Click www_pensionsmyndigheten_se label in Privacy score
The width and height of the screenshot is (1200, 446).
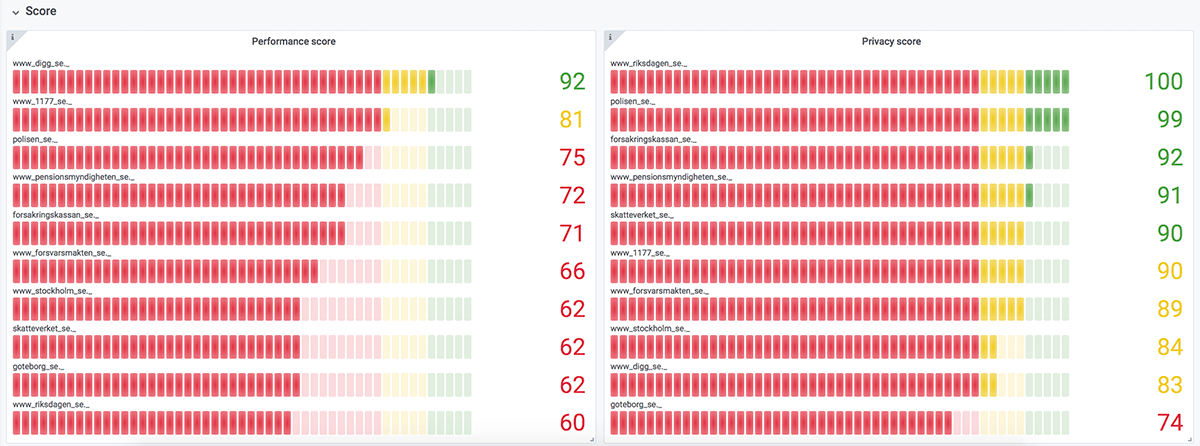pos(670,177)
